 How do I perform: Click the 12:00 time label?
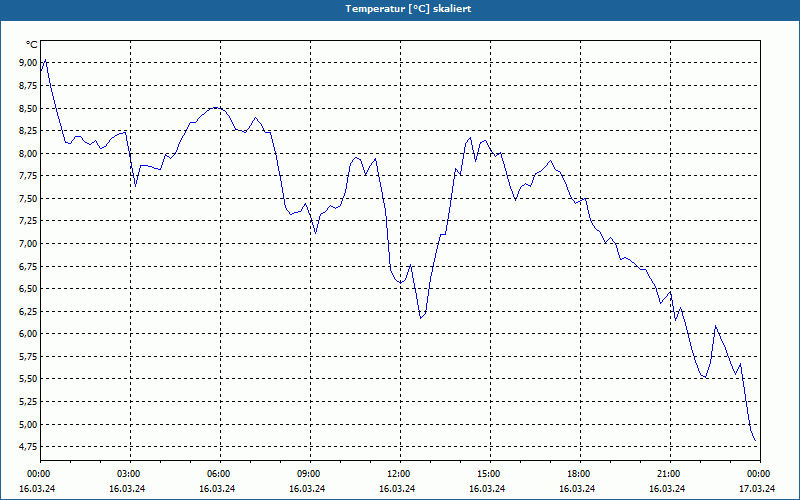pyautogui.click(x=400, y=474)
